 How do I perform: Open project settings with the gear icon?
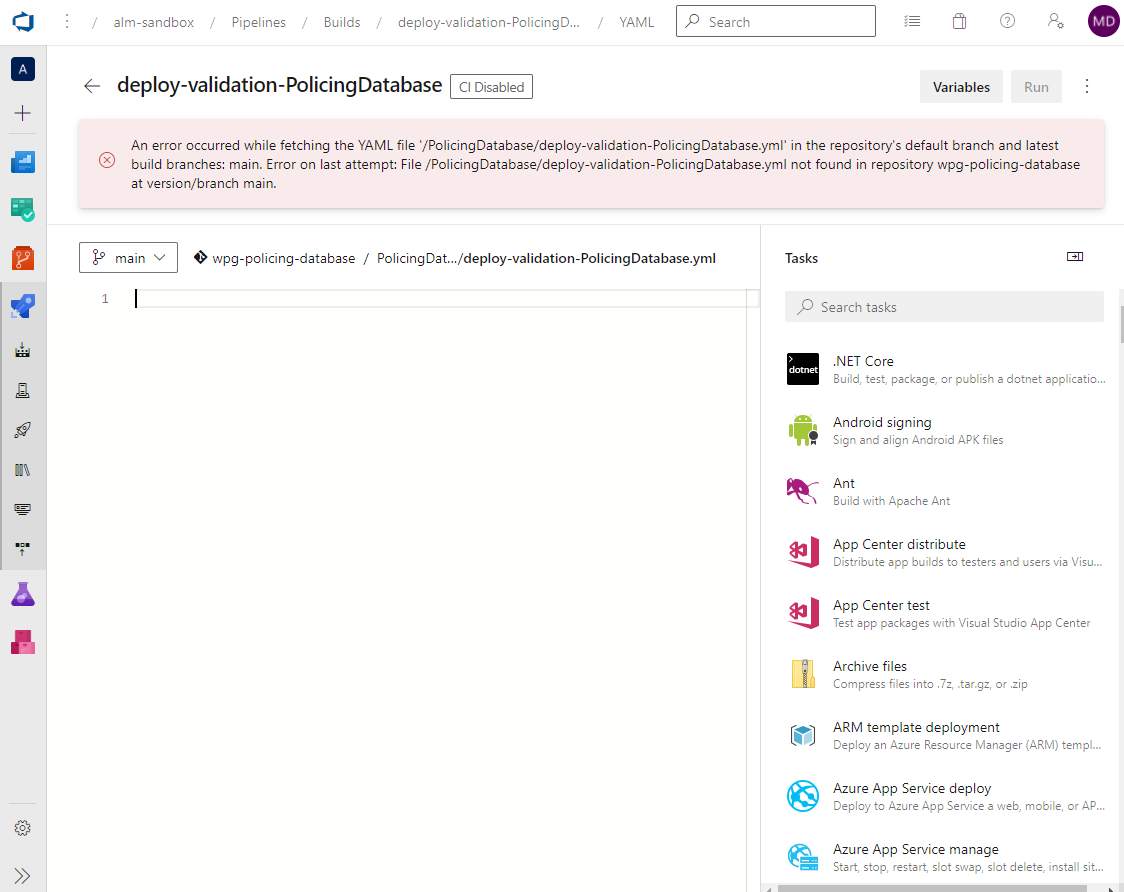point(22,828)
